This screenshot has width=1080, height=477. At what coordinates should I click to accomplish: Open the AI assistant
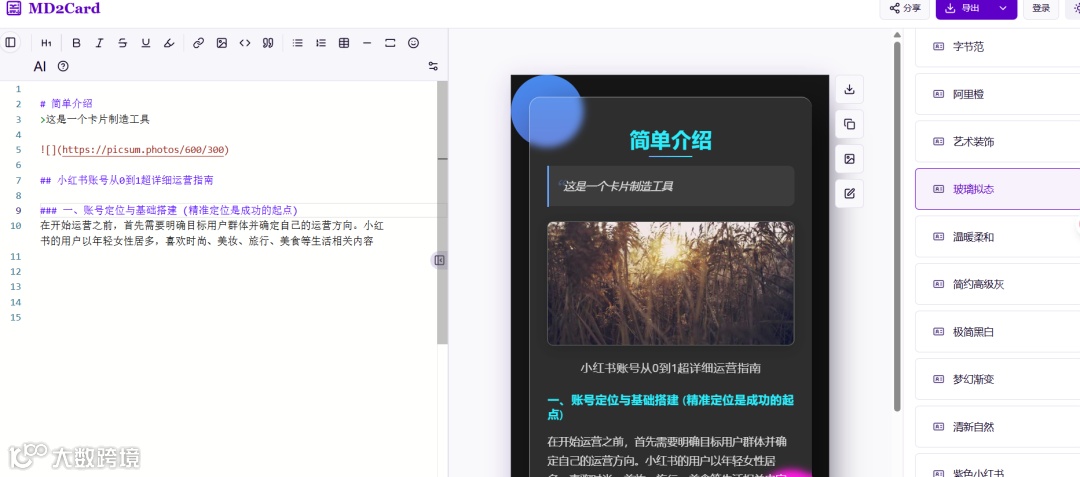40,66
